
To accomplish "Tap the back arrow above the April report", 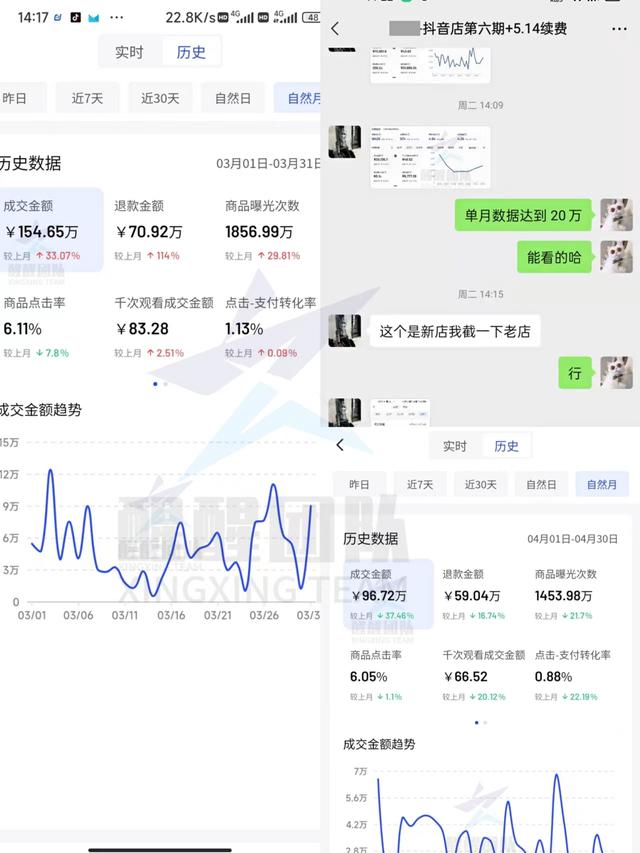I will point(340,445).
